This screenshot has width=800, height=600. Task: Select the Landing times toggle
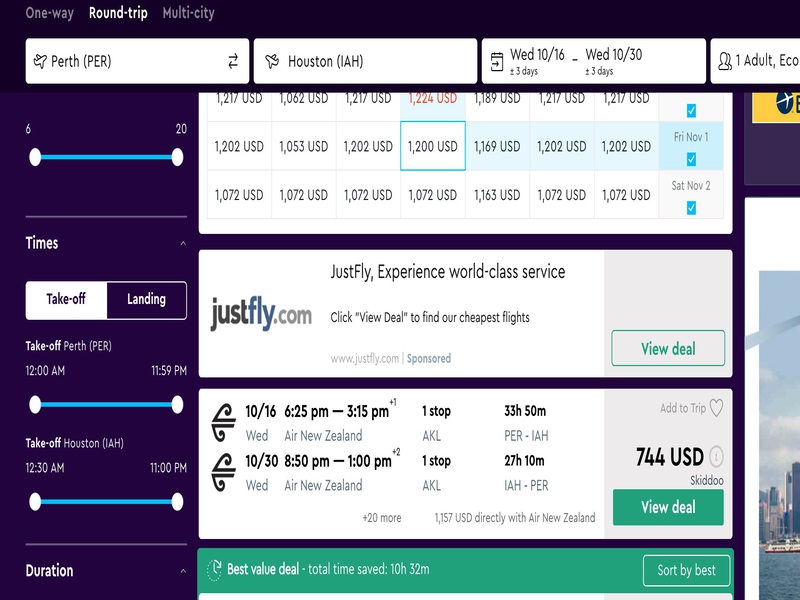tap(147, 300)
